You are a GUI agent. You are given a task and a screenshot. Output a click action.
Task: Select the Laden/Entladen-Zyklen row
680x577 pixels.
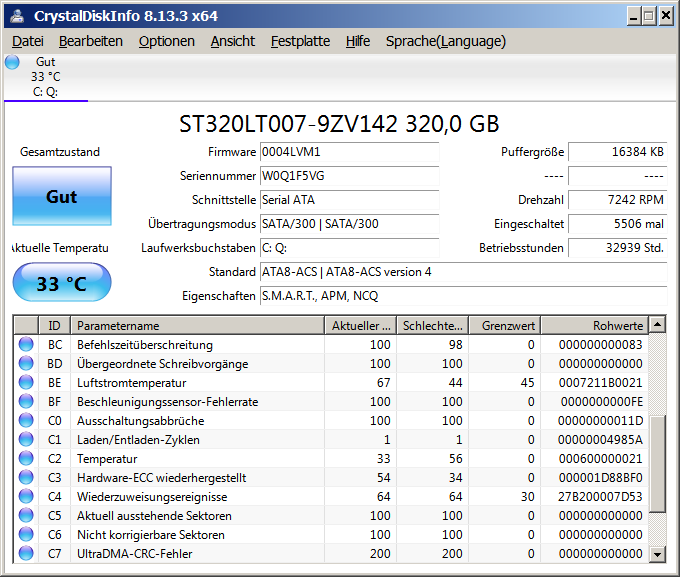coord(331,439)
